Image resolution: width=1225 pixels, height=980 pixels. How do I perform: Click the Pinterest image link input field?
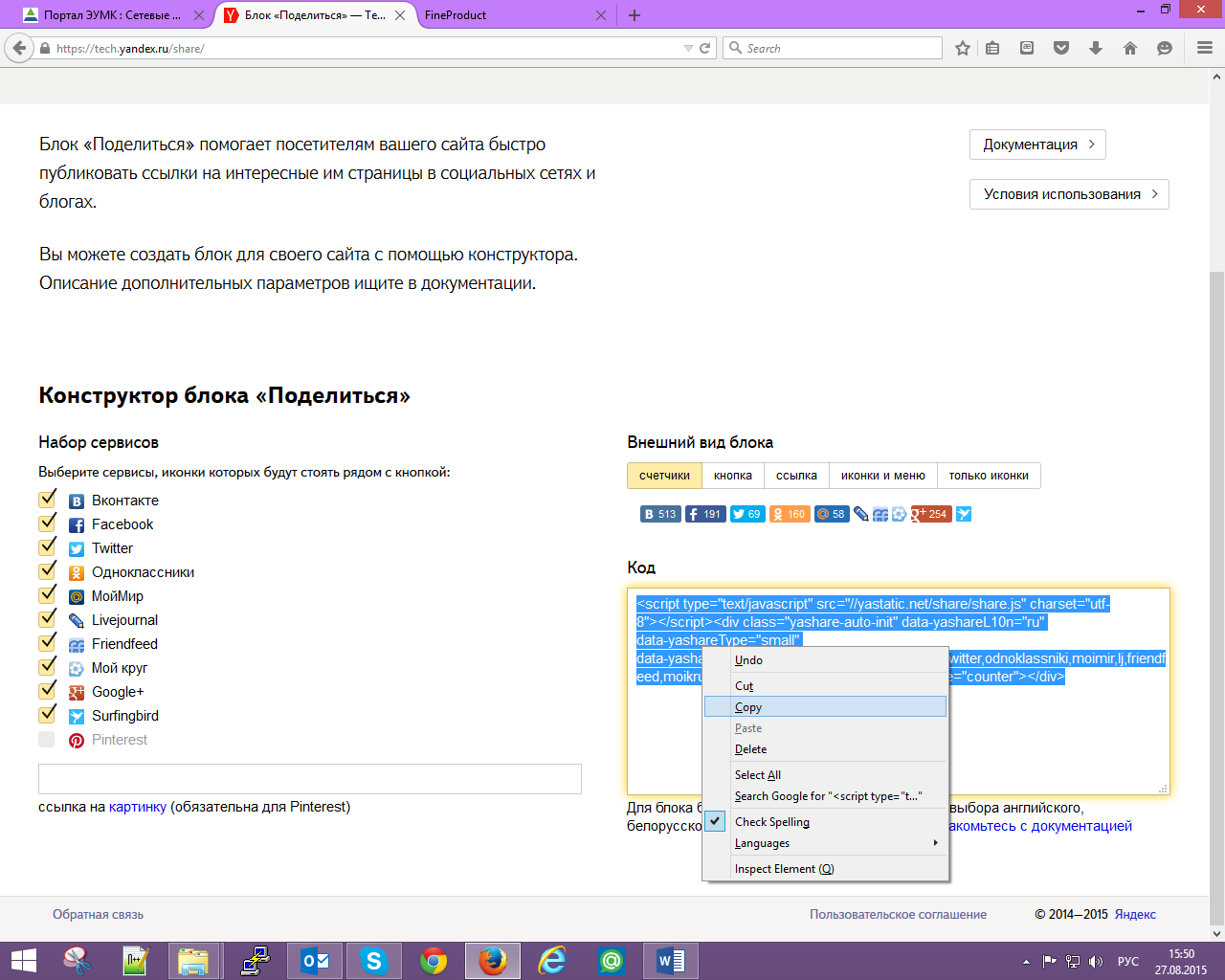(310, 779)
